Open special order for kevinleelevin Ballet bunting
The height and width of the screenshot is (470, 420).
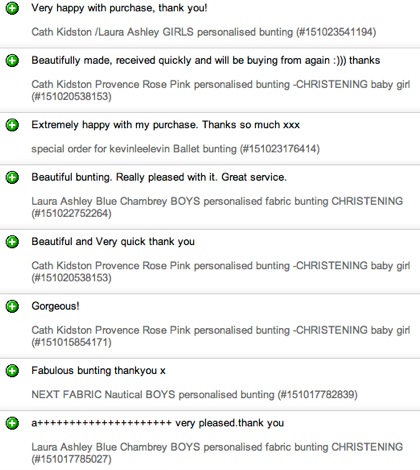175,149
